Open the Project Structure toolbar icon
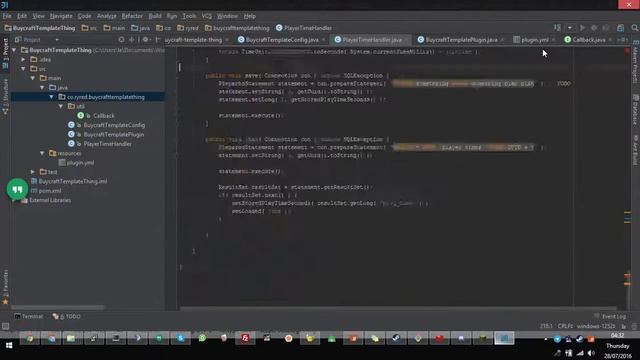The width and height of the screenshot is (640, 360). point(620,28)
